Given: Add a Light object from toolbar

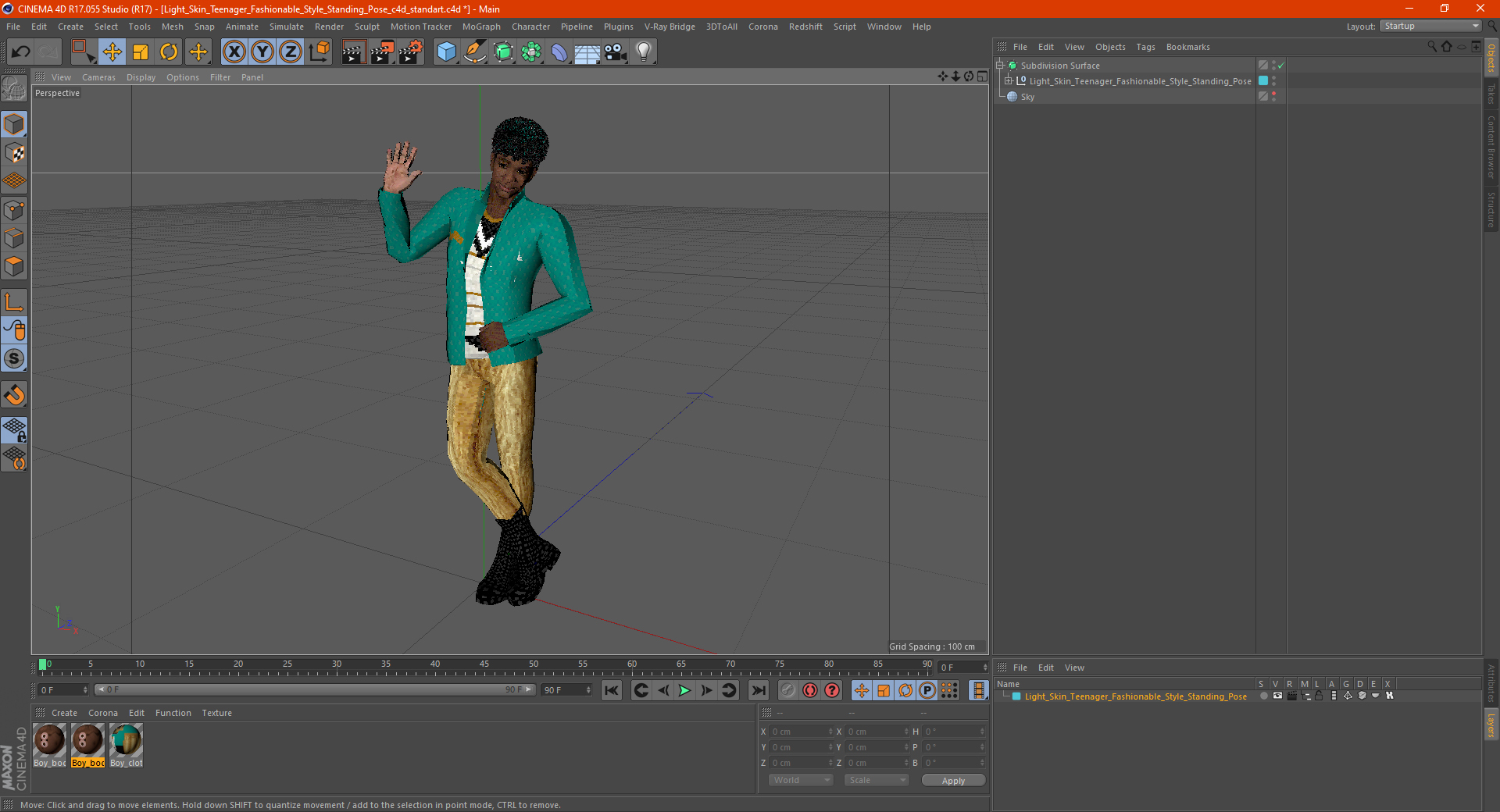Looking at the screenshot, I should click(644, 52).
